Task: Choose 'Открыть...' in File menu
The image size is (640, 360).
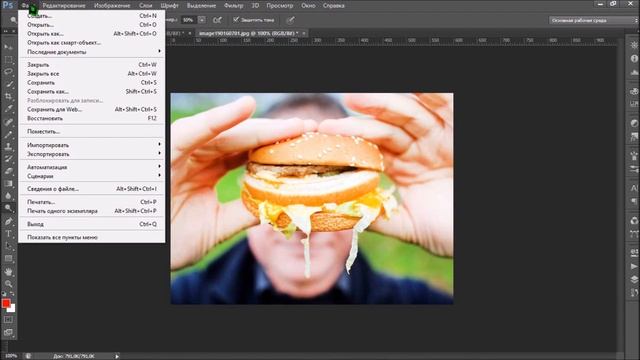Action: point(92,24)
